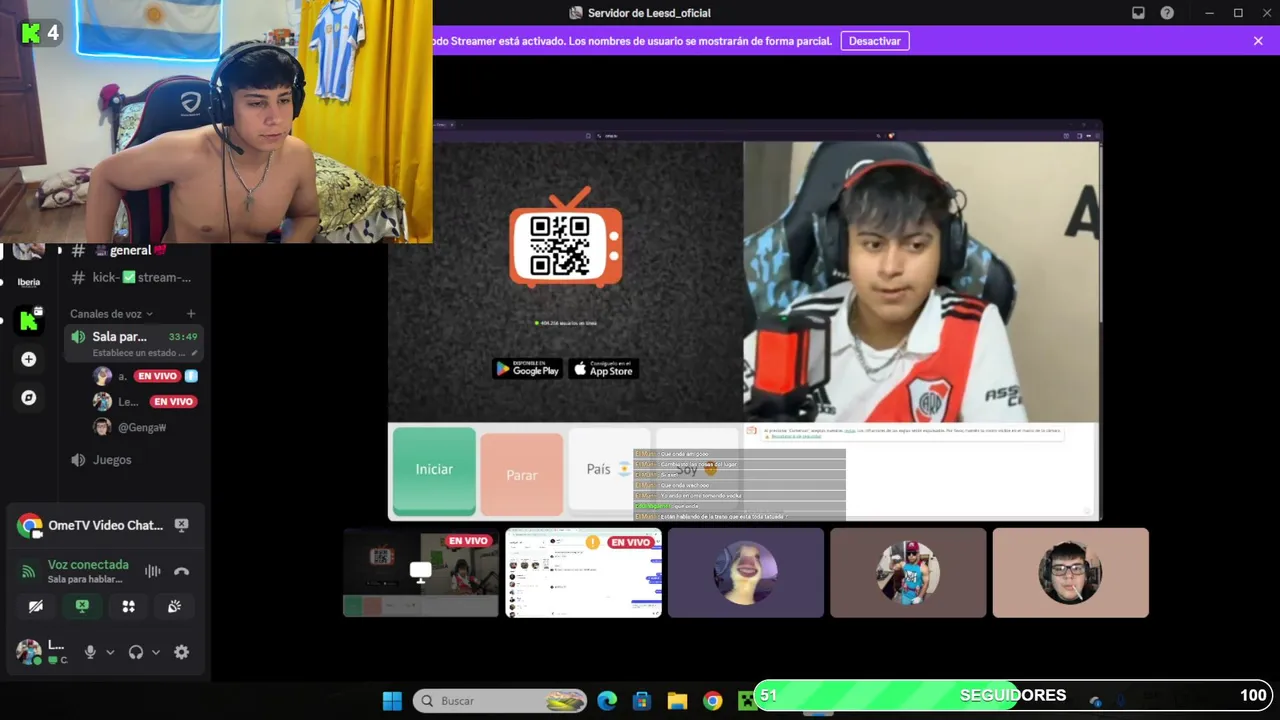
Task: Open Google Chrome from the taskbar
Action: [x=712, y=701]
